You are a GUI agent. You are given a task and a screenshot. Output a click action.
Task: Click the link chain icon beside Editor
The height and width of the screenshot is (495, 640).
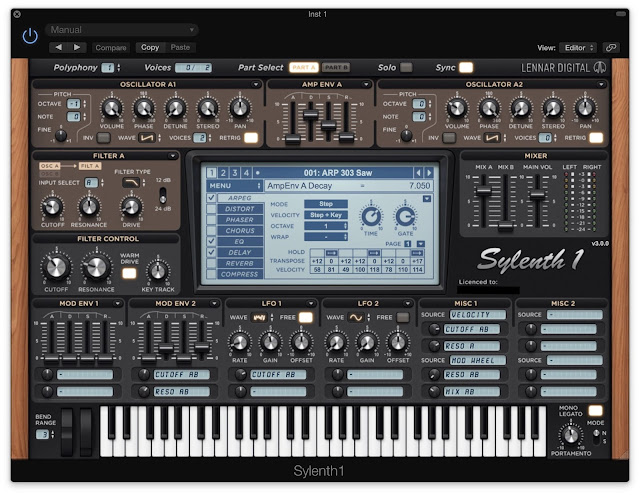(611, 48)
